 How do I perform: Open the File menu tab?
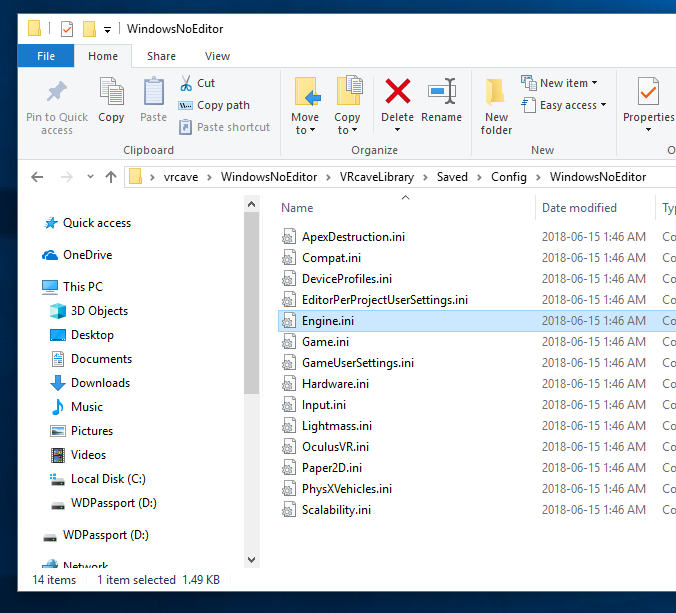pos(46,56)
